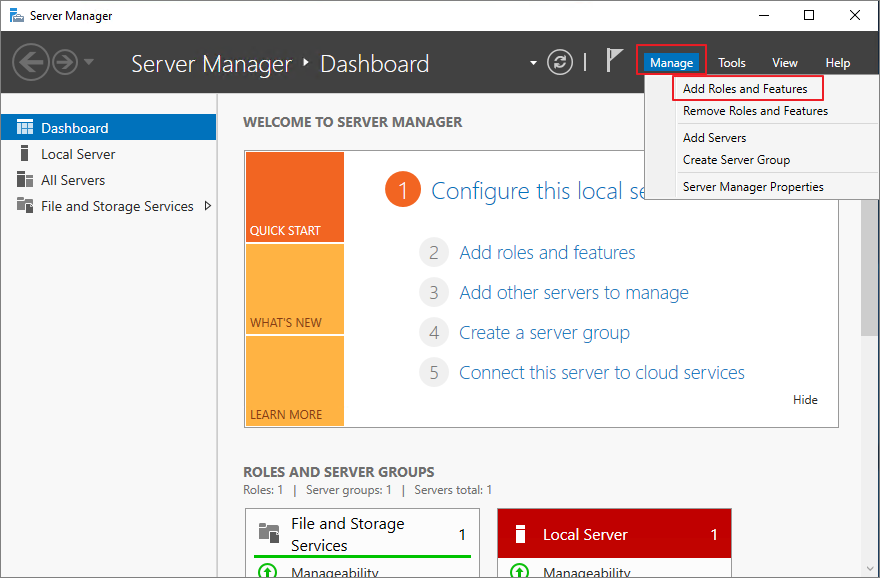Image resolution: width=880 pixels, height=578 pixels.
Task: Open the Manage menu
Action: pyautogui.click(x=671, y=63)
